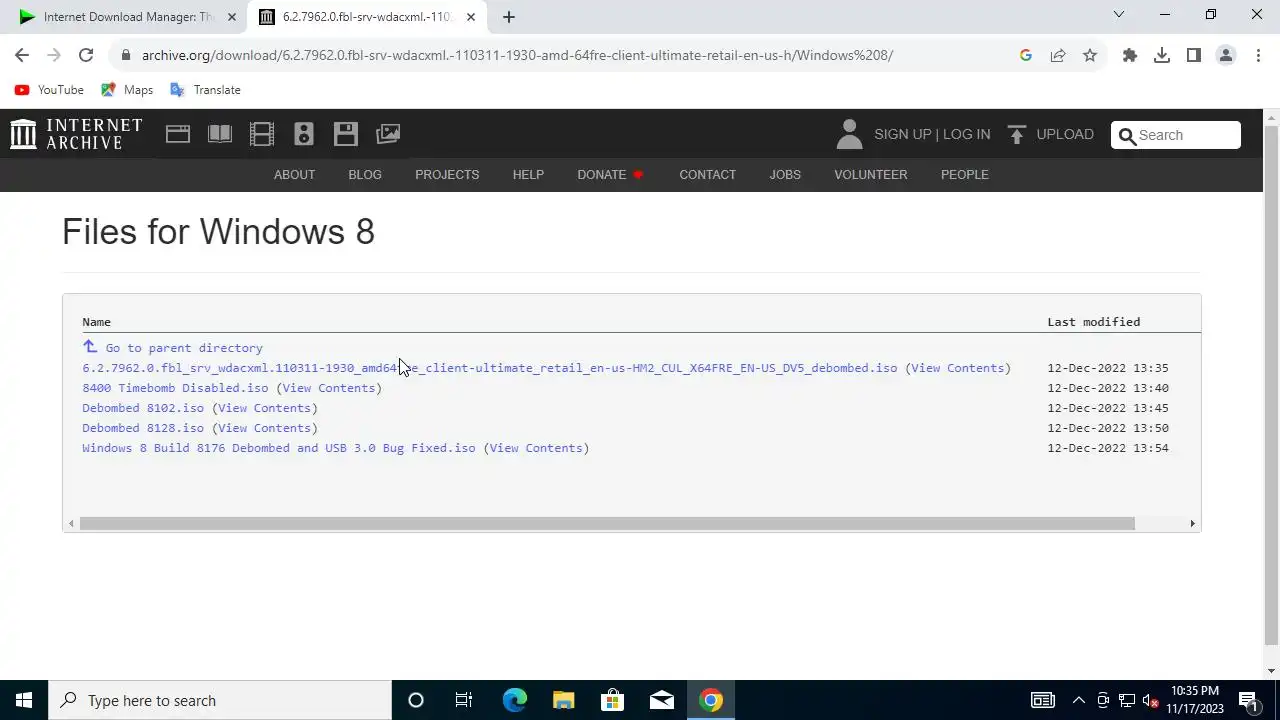Open the YouTube bookmark
1280x720 pixels.
tap(49, 90)
